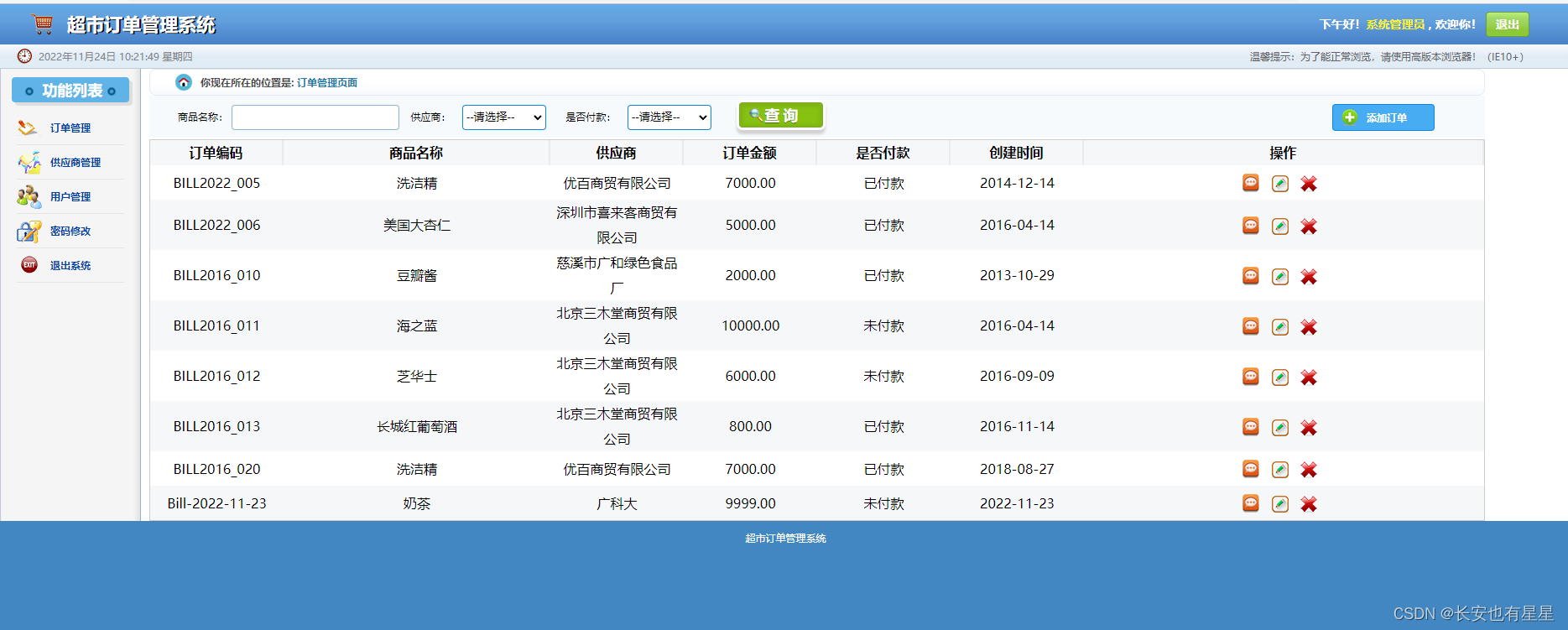
Task: Delete order BILL2016_020
Action: pyautogui.click(x=1309, y=469)
